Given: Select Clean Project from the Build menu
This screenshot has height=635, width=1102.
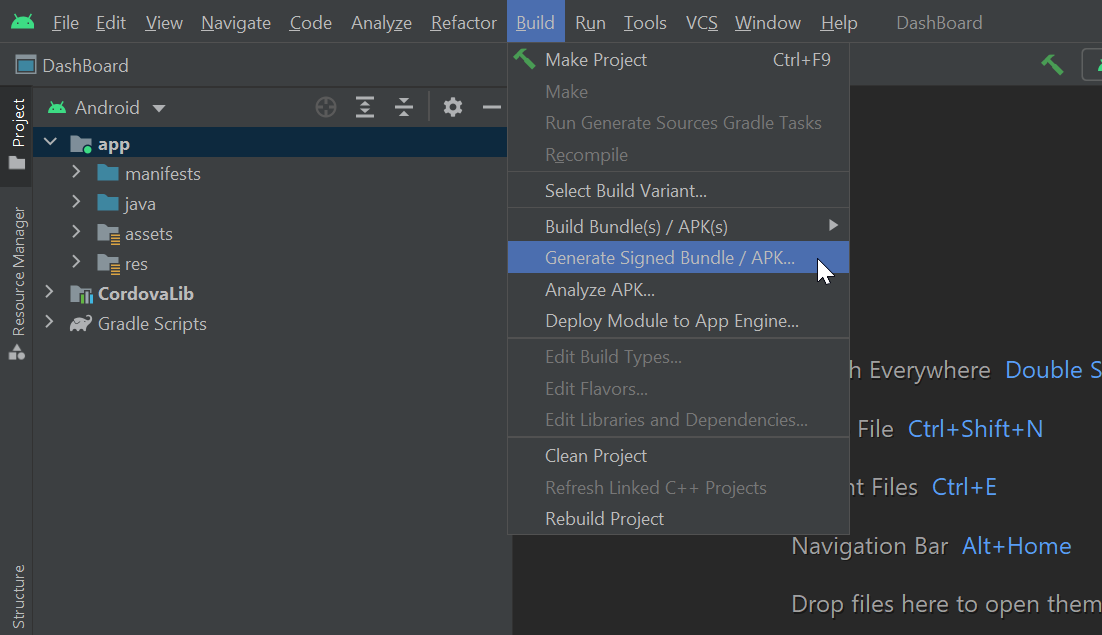Looking at the screenshot, I should coord(595,455).
